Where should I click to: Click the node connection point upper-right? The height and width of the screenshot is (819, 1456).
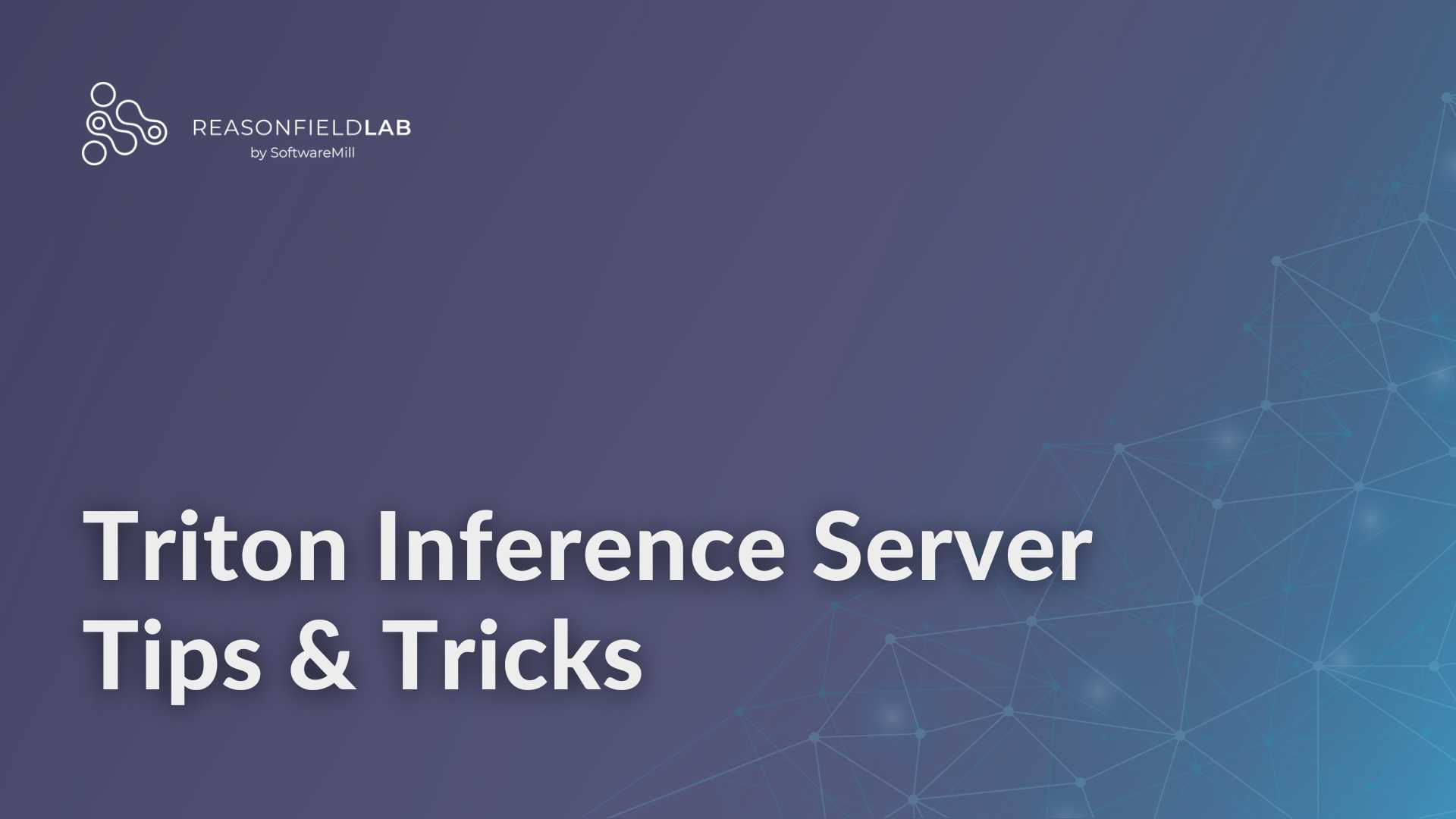(x=1419, y=215)
